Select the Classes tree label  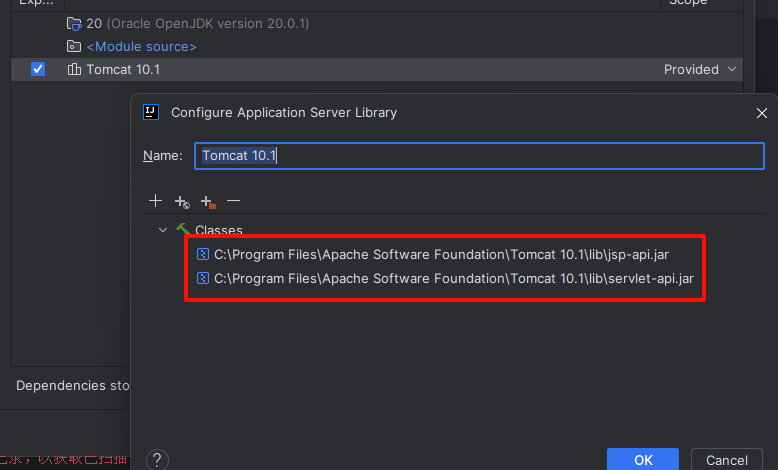tap(218, 230)
